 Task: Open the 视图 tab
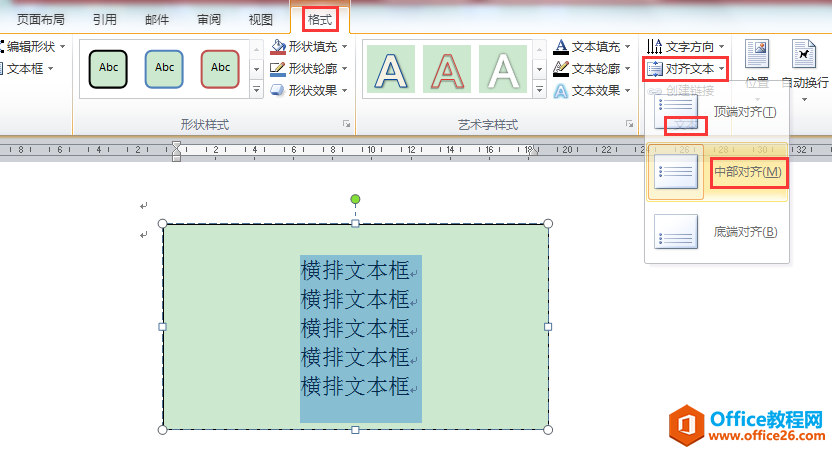[261, 20]
